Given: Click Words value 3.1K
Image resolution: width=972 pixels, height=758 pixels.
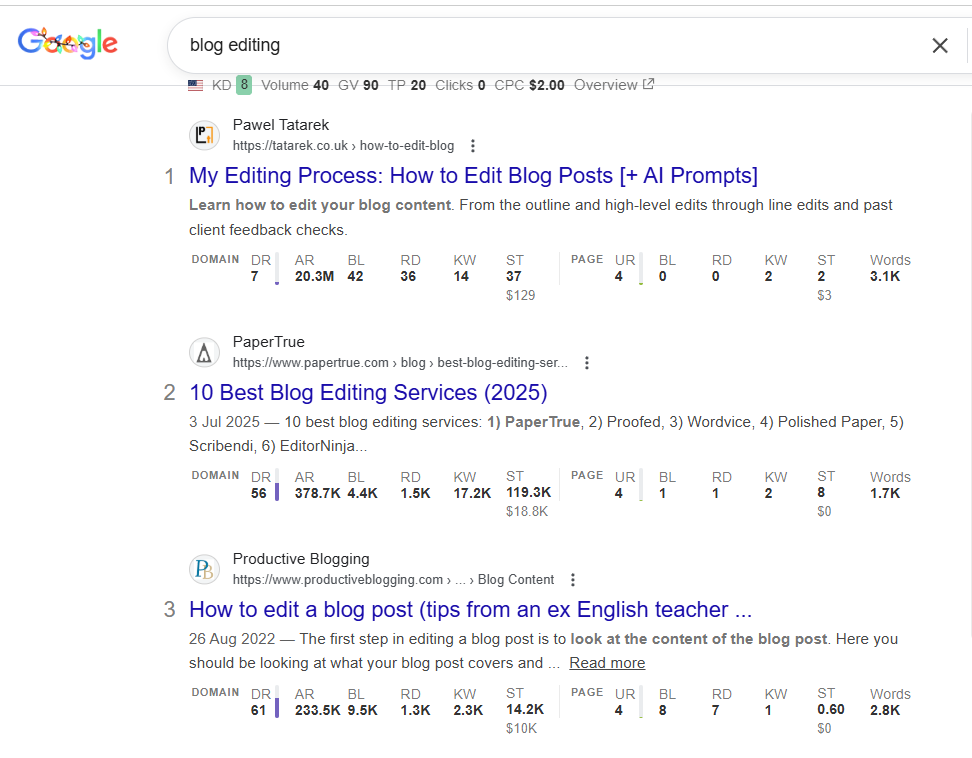Looking at the screenshot, I should pos(885,276).
